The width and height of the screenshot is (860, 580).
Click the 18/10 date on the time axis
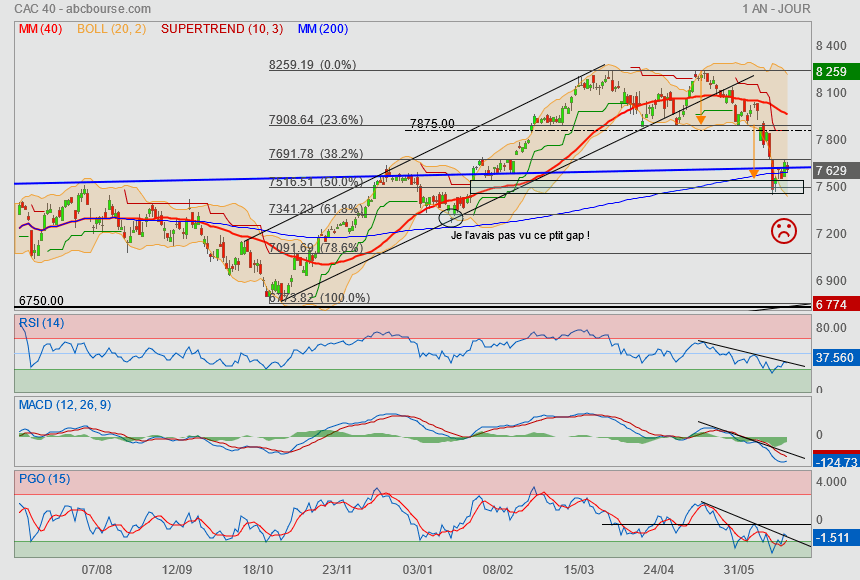click(x=257, y=570)
